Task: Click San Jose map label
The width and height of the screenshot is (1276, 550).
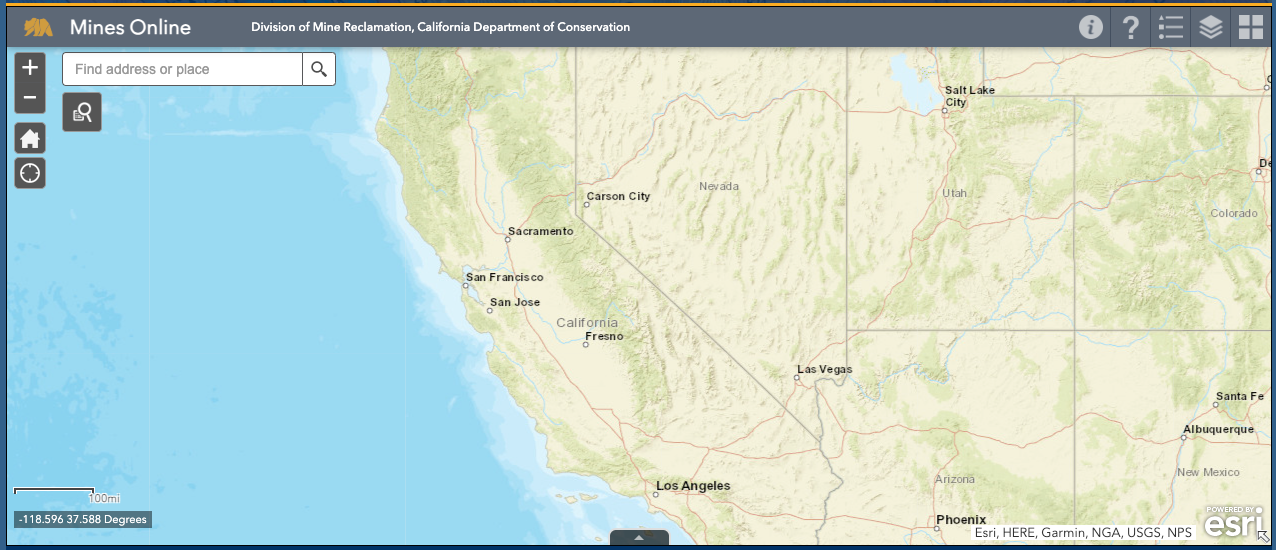Action: coord(515,302)
